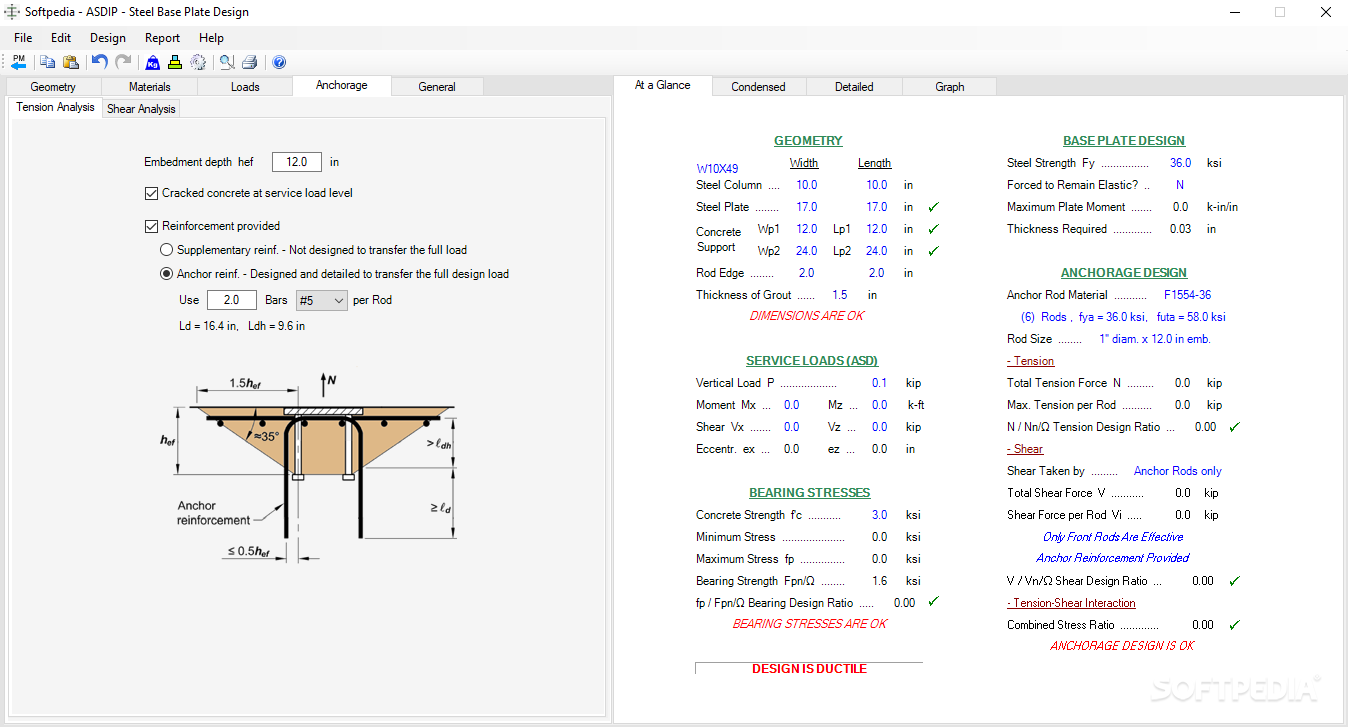
Task: Switch to the Loads tab
Action: pyautogui.click(x=245, y=87)
